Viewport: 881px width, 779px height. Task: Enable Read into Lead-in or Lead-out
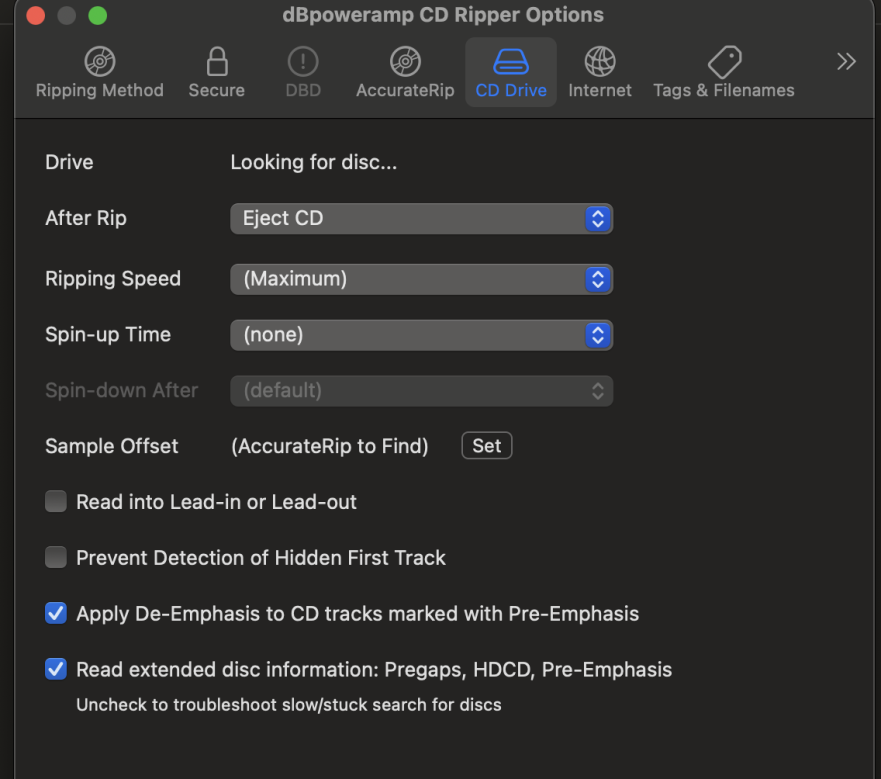pyautogui.click(x=56, y=501)
